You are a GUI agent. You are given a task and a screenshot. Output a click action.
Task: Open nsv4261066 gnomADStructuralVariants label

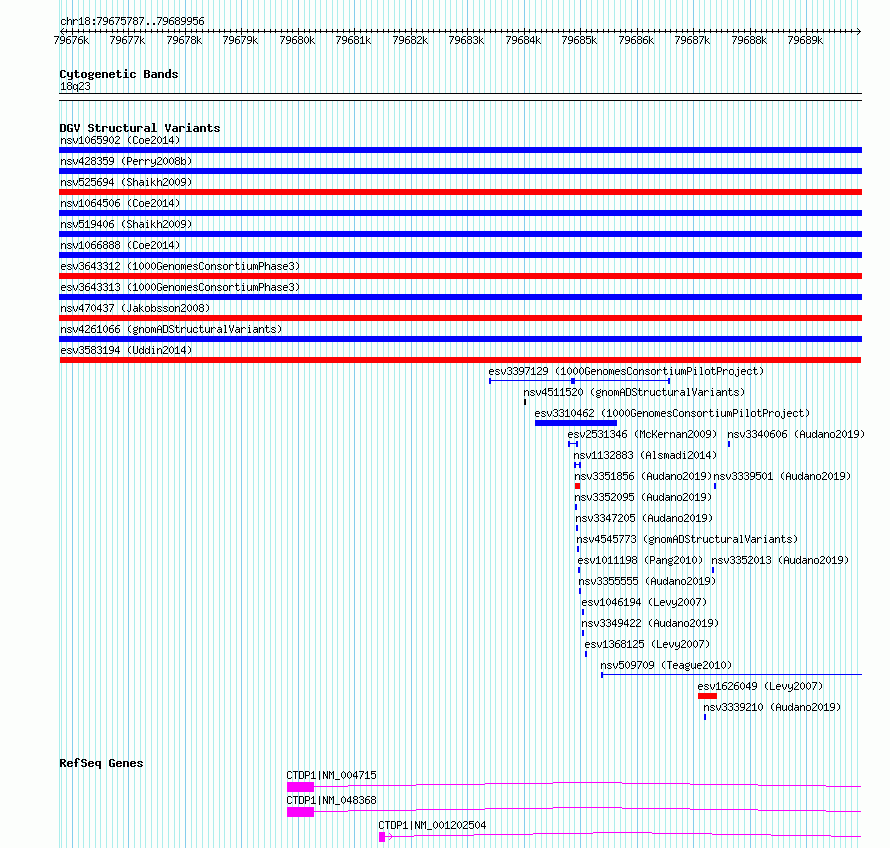tap(171, 329)
